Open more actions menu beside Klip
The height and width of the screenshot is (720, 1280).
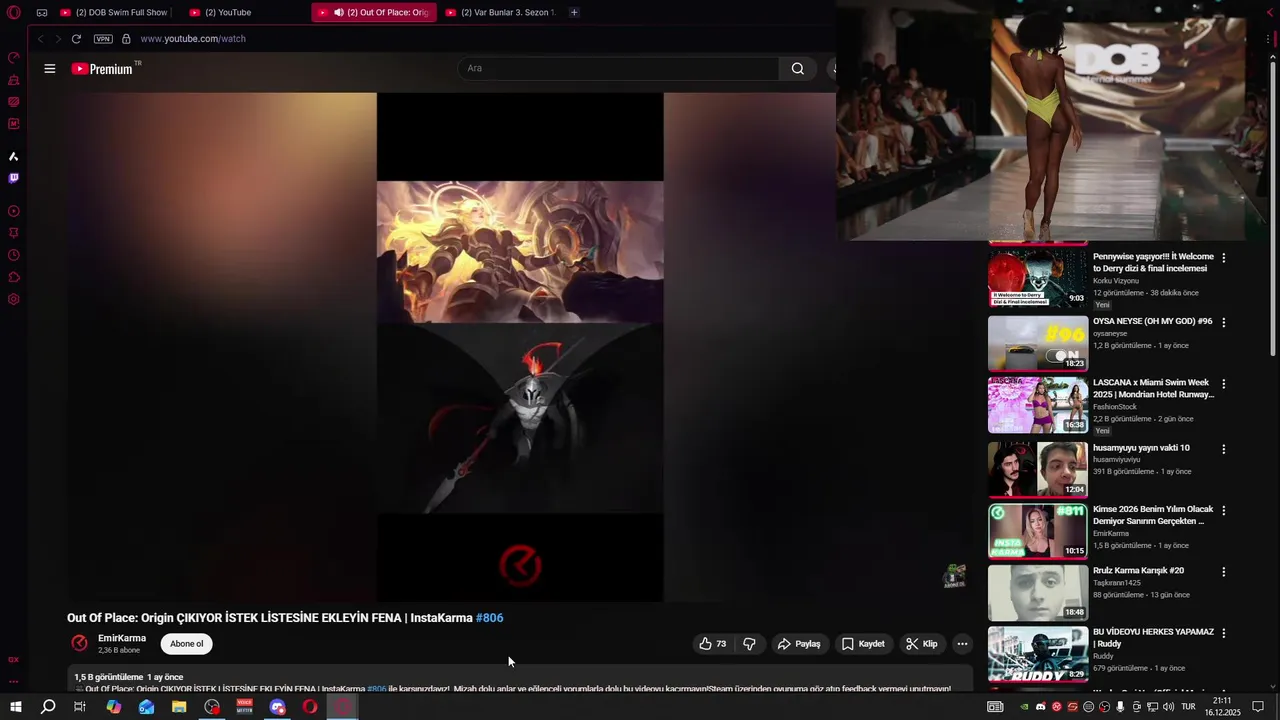pos(962,644)
